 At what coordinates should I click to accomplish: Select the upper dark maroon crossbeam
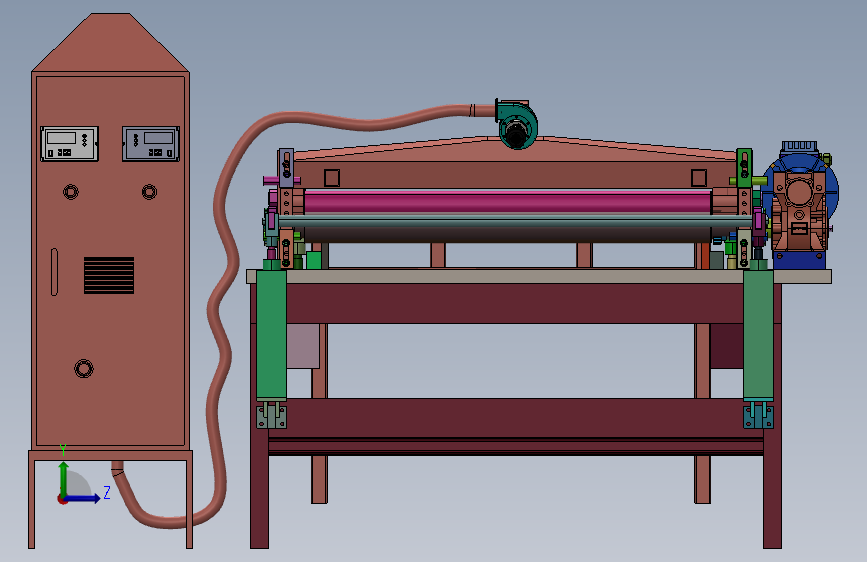click(514, 304)
